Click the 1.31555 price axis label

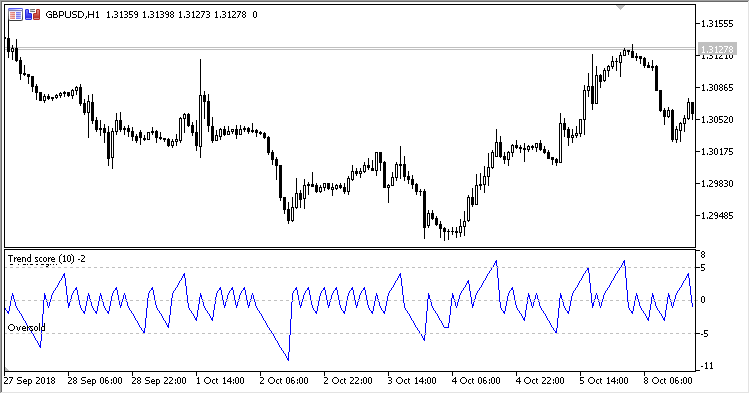pyautogui.click(x=717, y=24)
